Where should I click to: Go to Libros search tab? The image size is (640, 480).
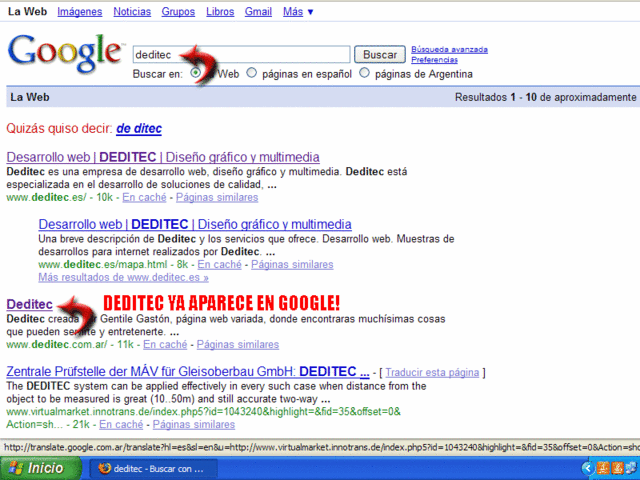(x=220, y=12)
